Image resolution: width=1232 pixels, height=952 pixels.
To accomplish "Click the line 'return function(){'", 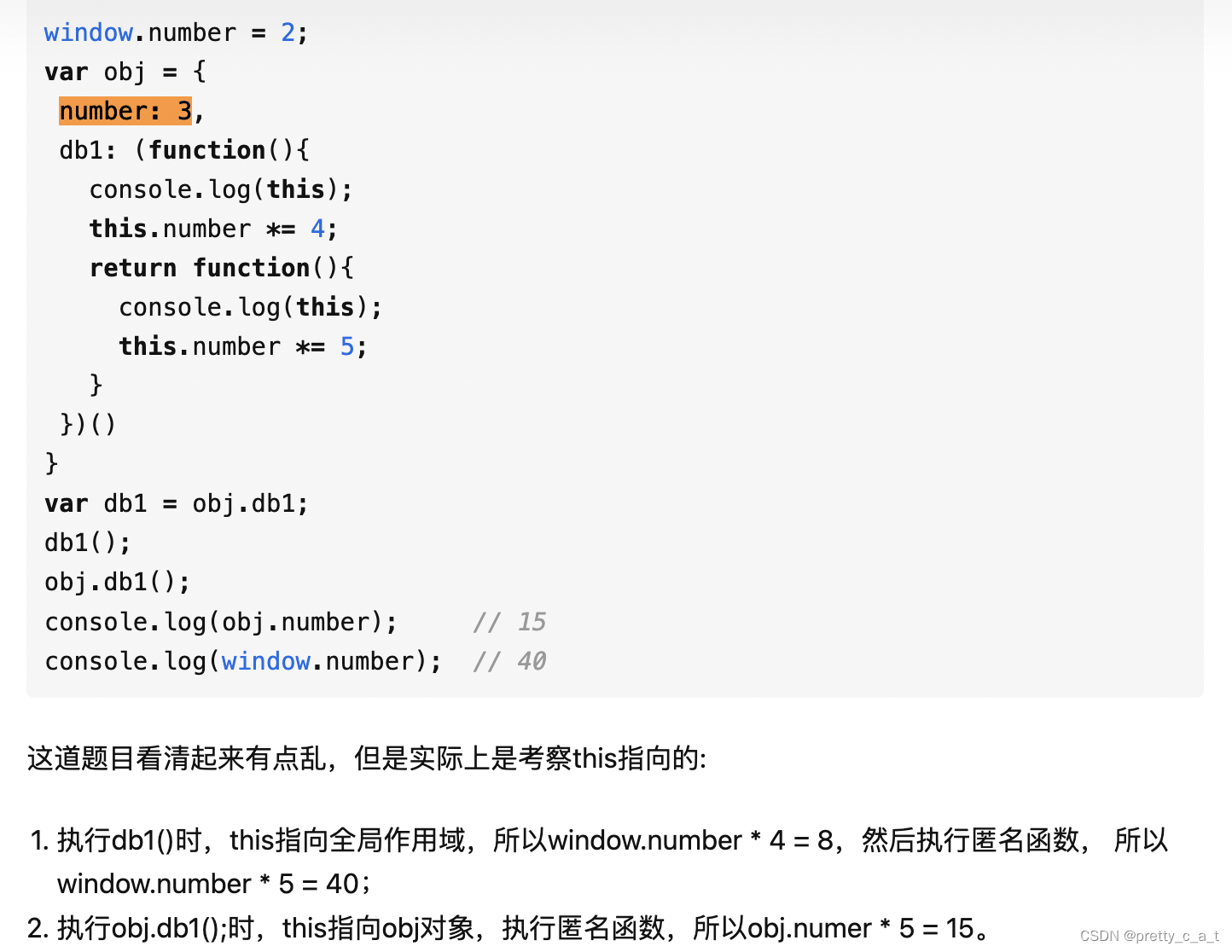I will (221, 268).
